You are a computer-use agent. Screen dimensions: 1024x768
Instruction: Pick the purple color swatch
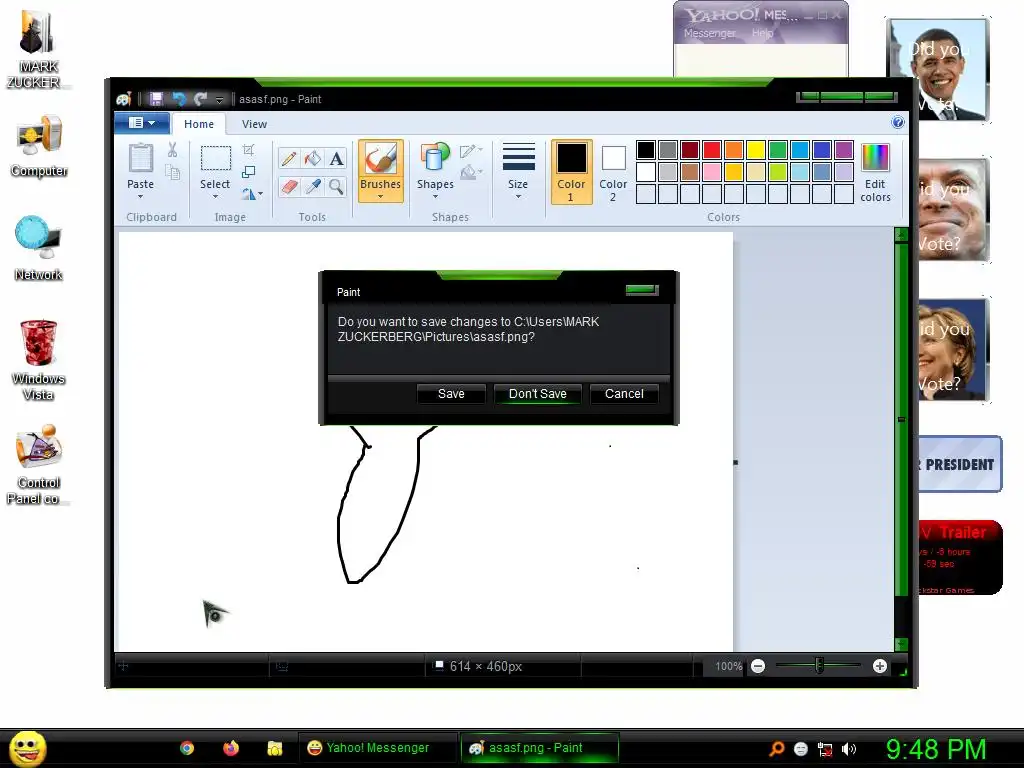pos(844,150)
